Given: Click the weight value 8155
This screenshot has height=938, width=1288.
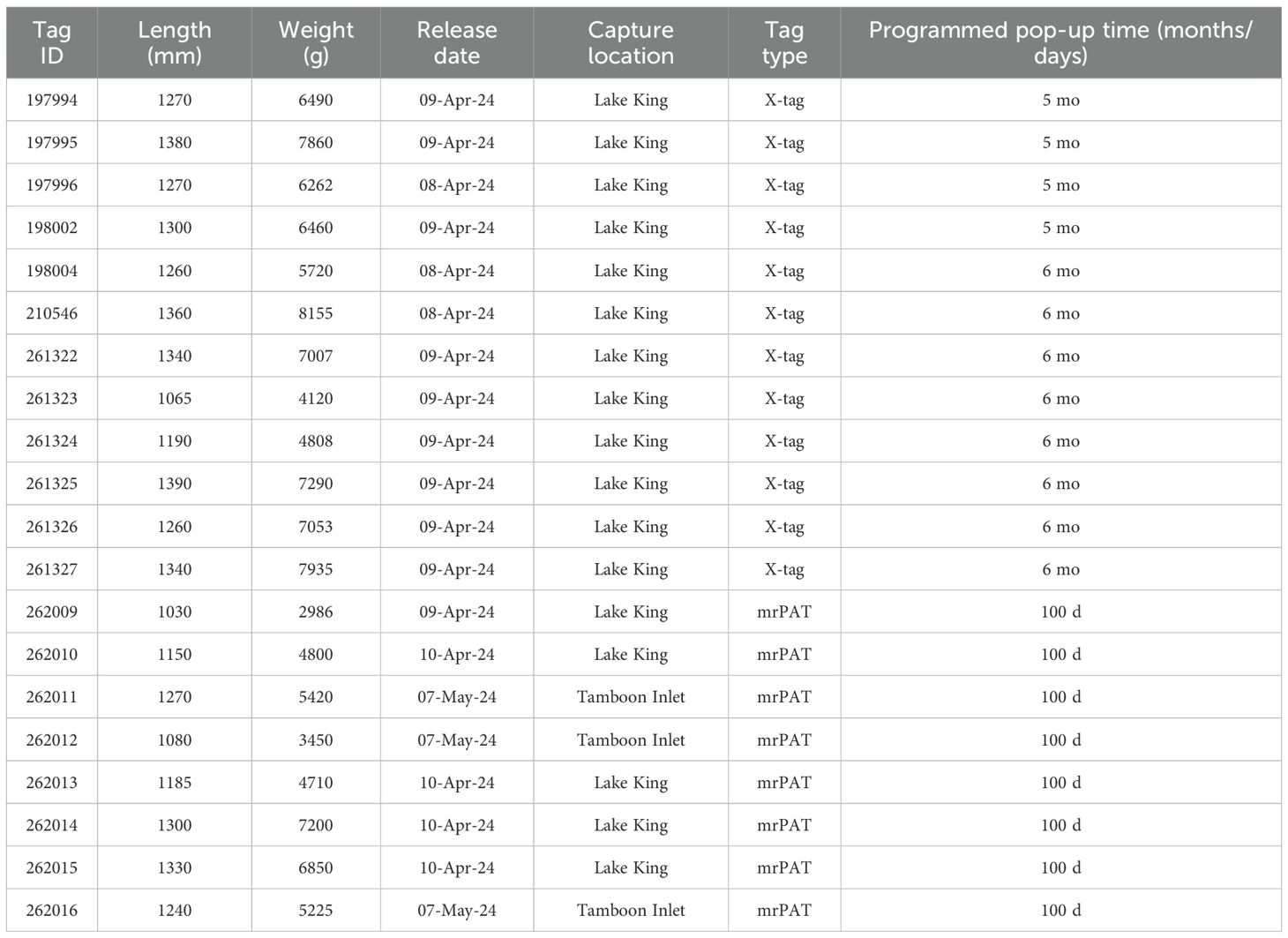Looking at the screenshot, I should coord(316,314).
